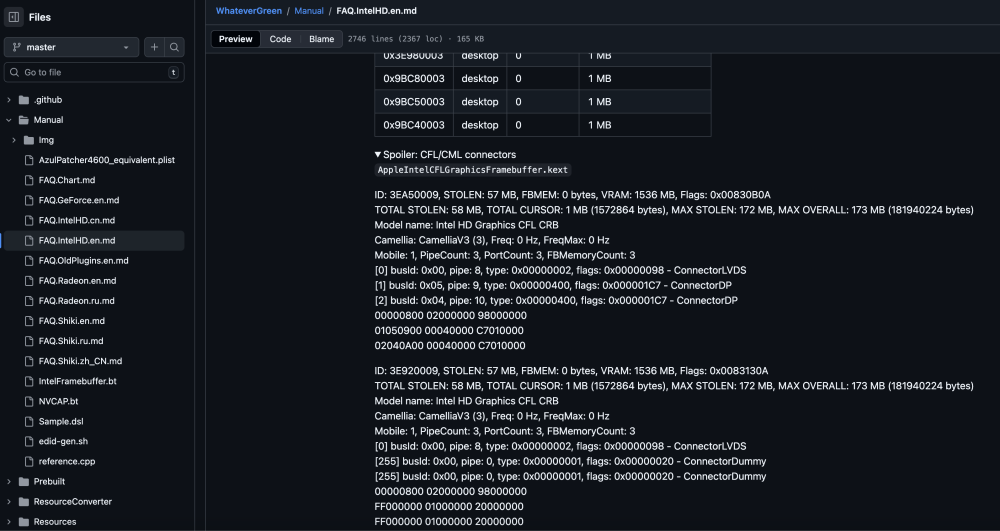Open NVCAP.bt file
1000x531 pixels.
coord(58,402)
